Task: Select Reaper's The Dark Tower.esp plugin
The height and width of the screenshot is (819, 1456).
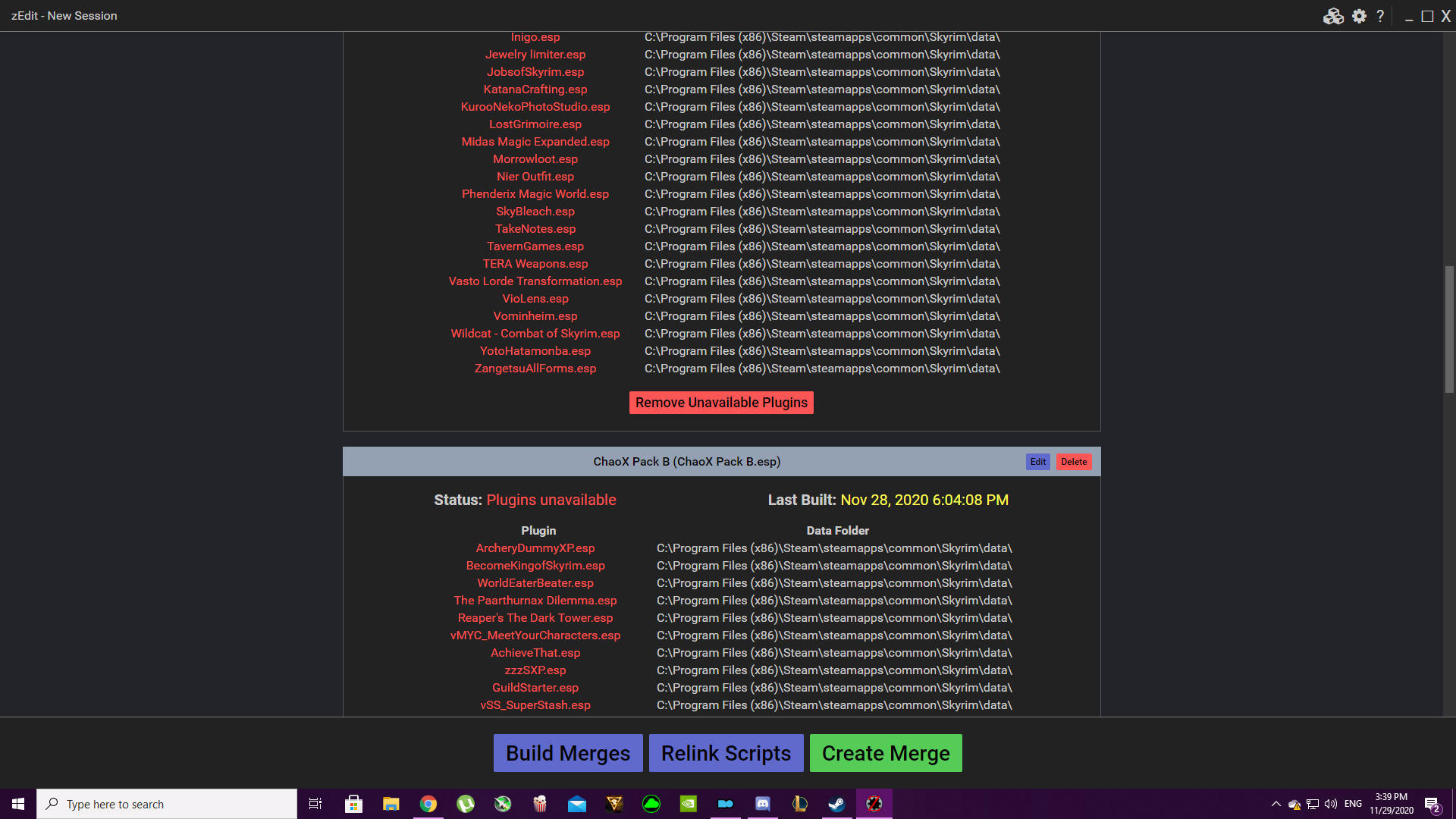Action: tap(535, 618)
